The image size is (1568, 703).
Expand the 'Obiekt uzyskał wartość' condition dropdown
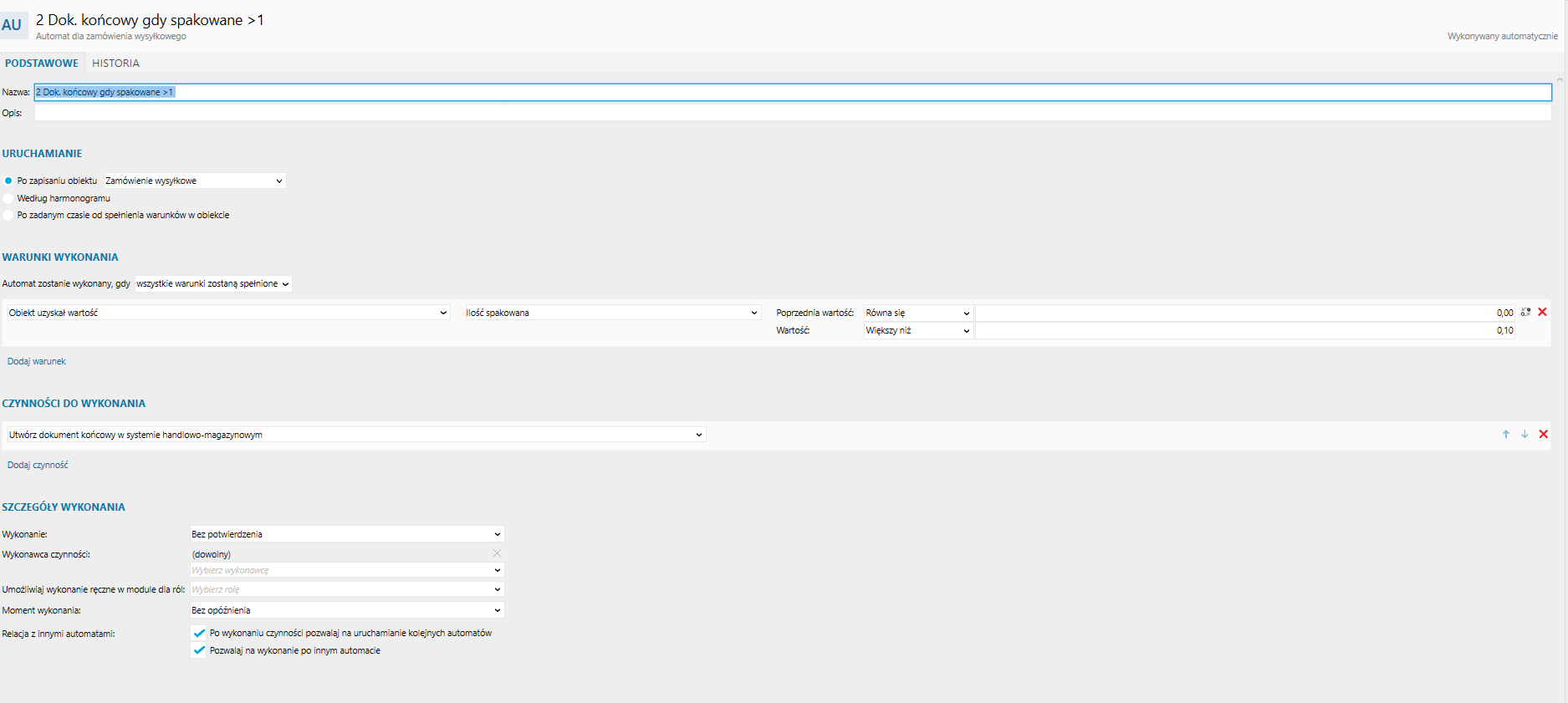(227, 313)
